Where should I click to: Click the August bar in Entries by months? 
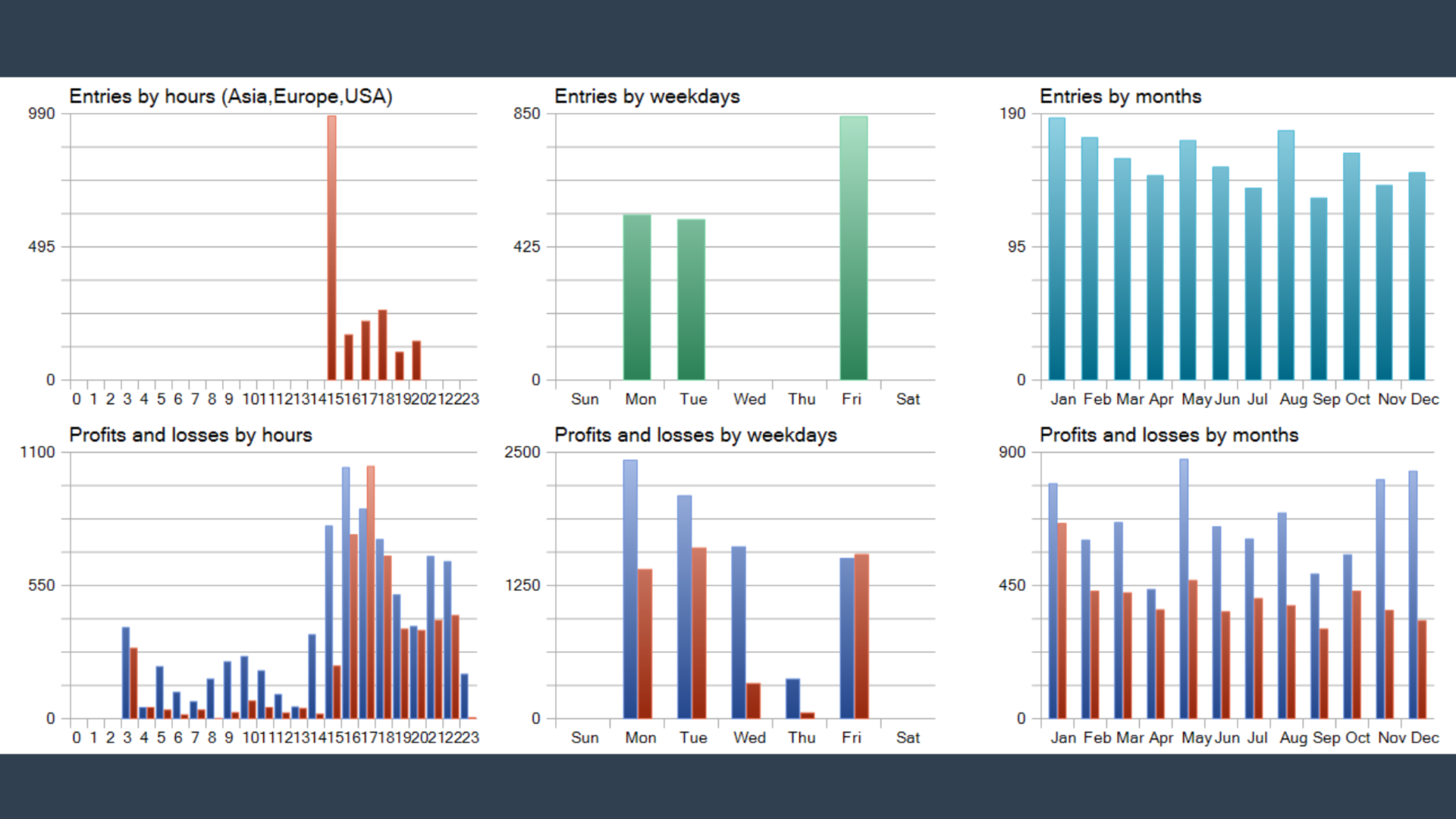1285,256
